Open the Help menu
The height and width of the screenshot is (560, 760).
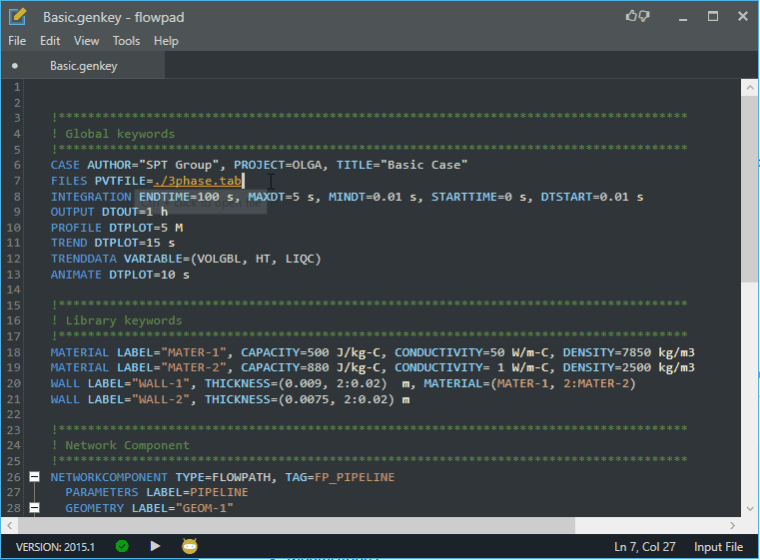[166, 41]
